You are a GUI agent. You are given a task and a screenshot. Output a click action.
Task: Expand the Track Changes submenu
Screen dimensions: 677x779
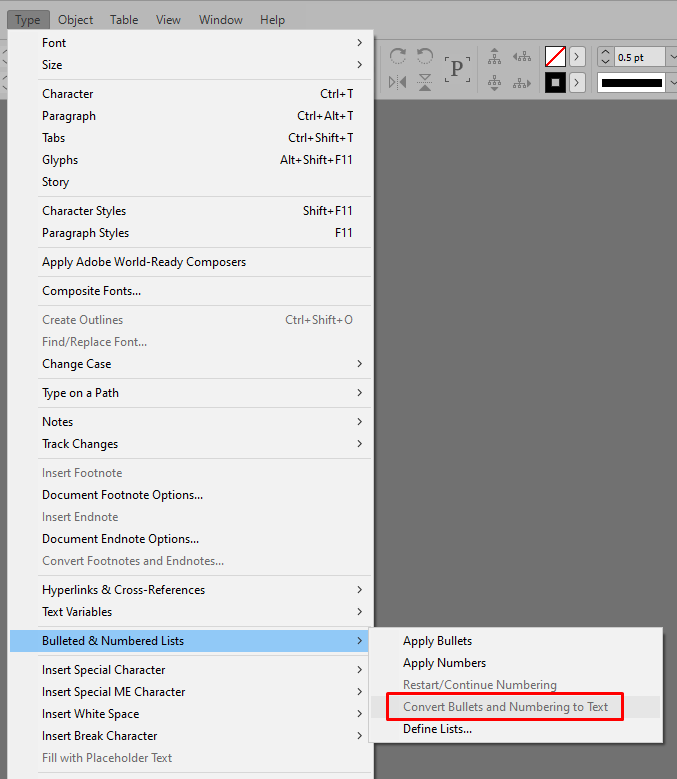(191, 444)
